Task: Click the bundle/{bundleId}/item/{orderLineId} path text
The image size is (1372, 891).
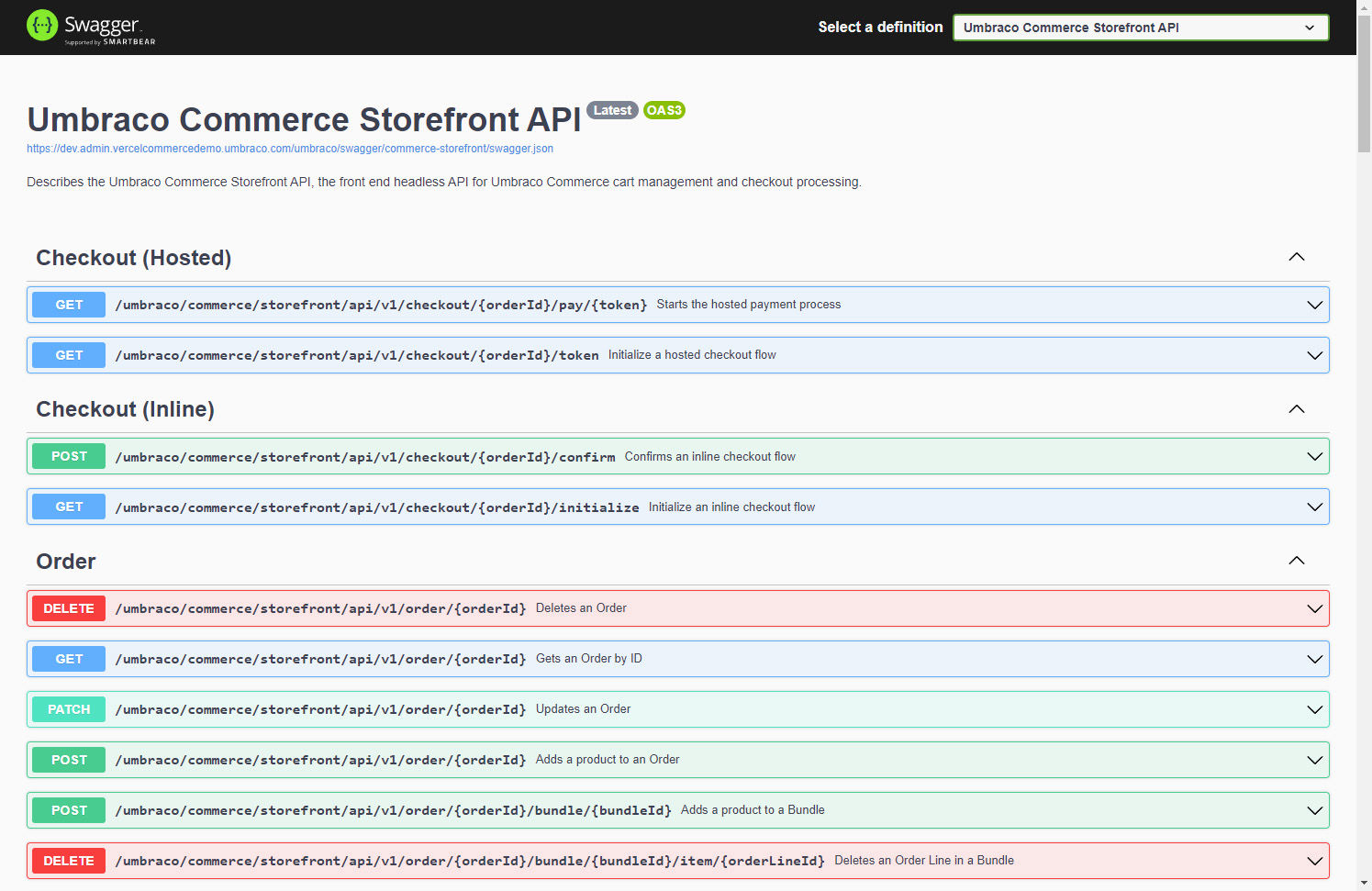Action: pos(470,861)
